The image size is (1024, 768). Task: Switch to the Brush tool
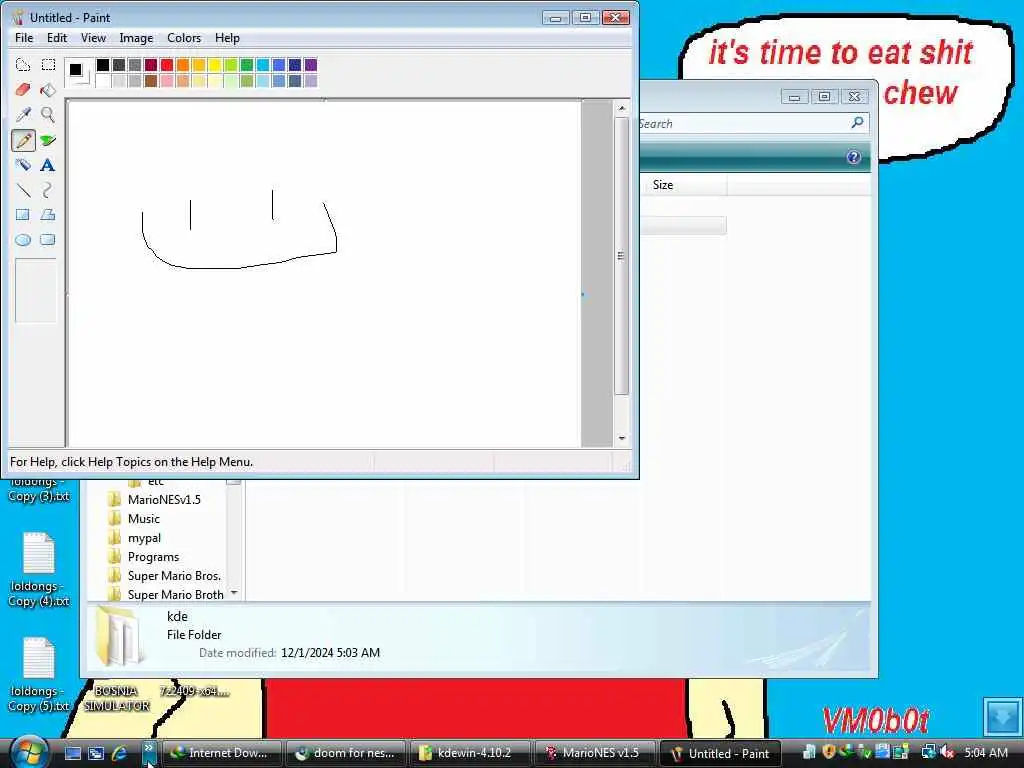pos(48,140)
